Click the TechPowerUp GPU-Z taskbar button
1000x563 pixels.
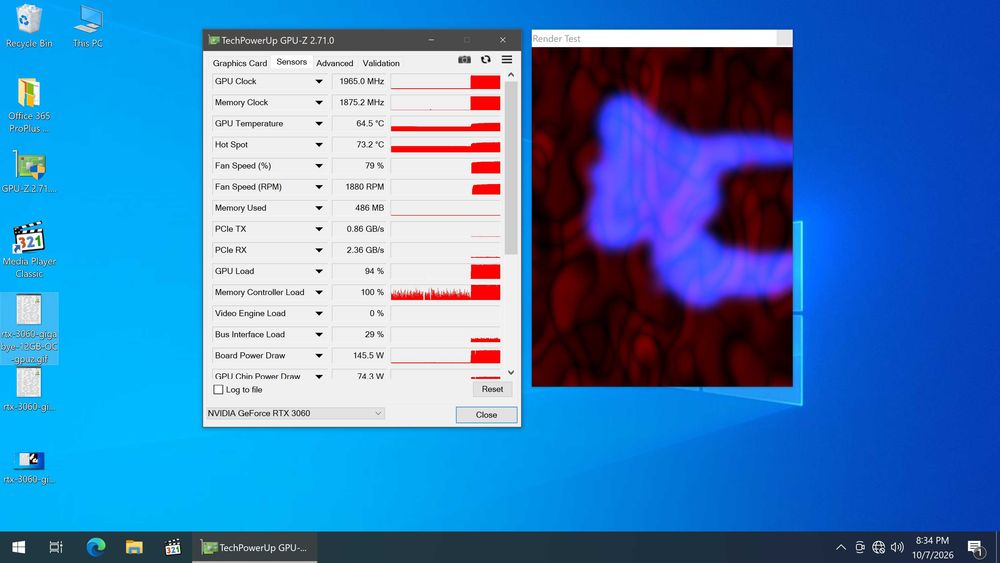click(x=254, y=547)
